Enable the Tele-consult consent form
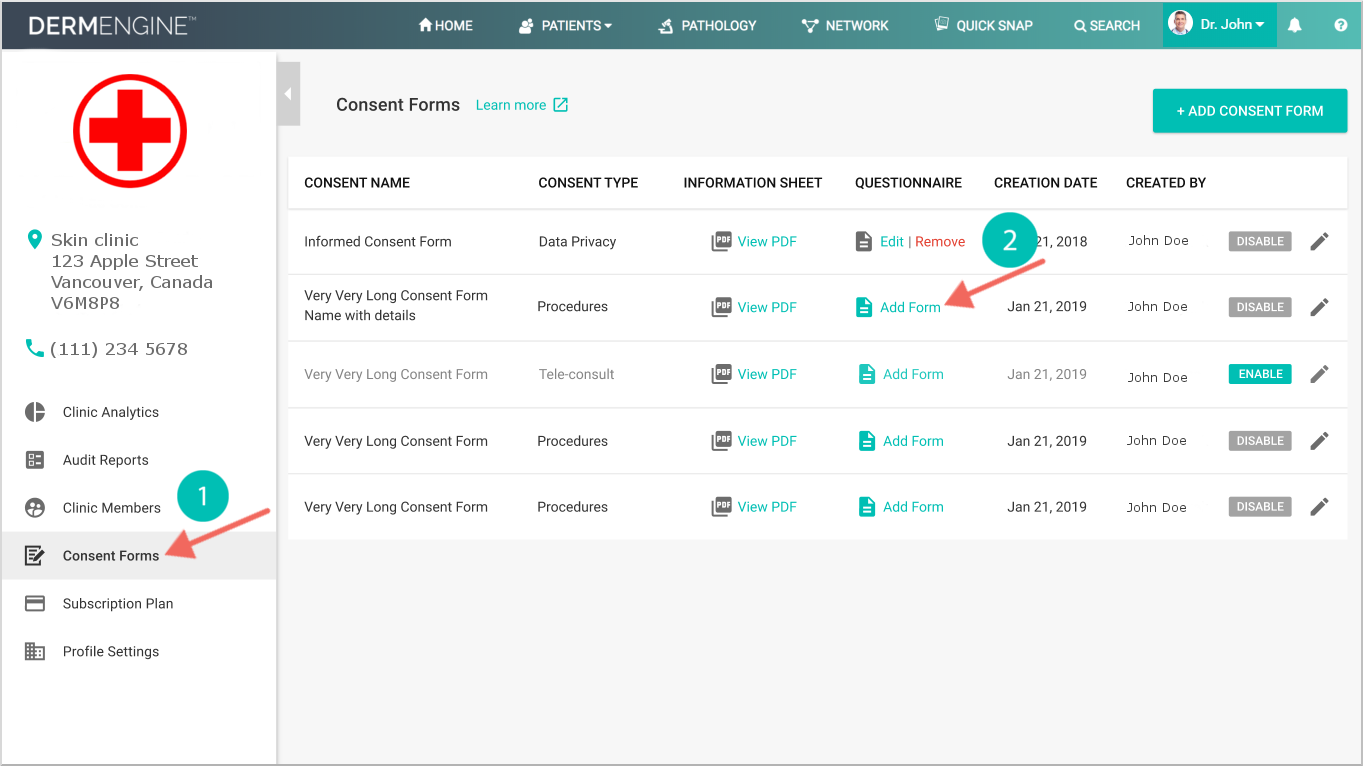1363x766 pixels. (1259, 374)
